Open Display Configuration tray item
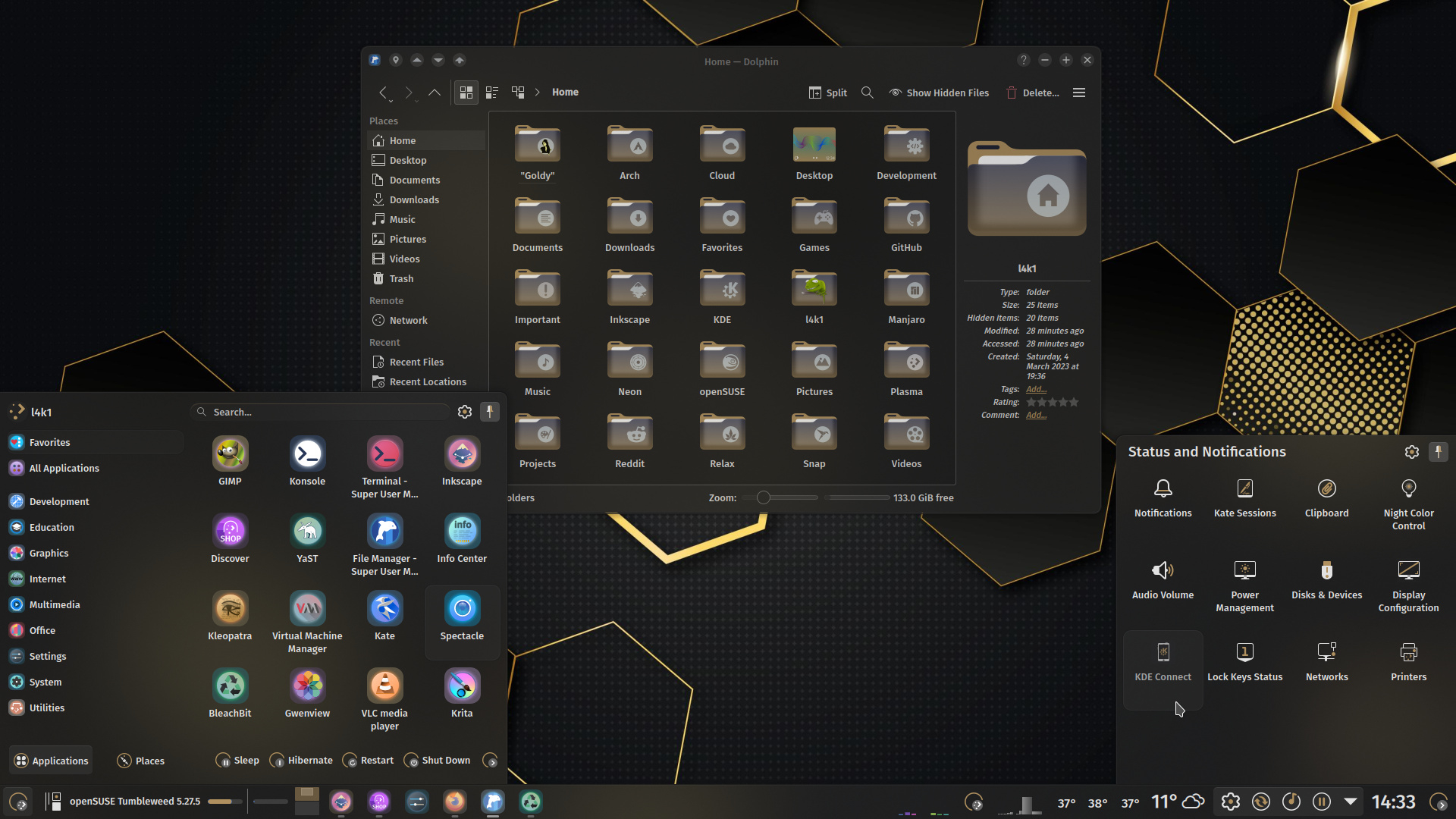The height and width of the screenshot is (819, 1456). 1408,586
